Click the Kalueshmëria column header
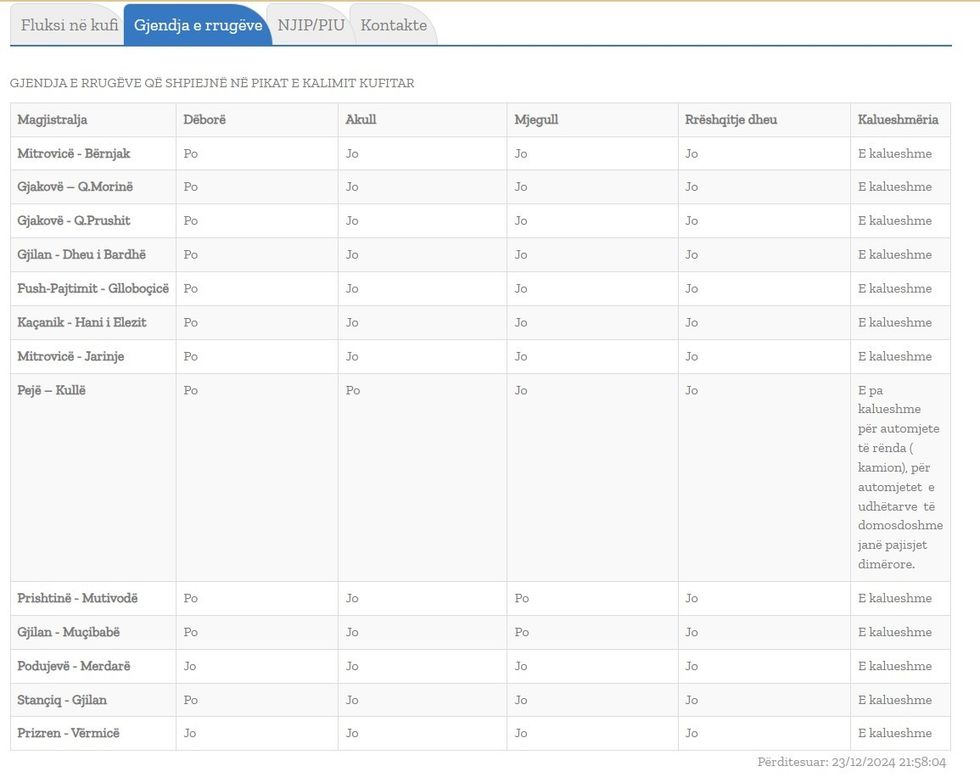The image size is (980, 782). pos(897,119)
